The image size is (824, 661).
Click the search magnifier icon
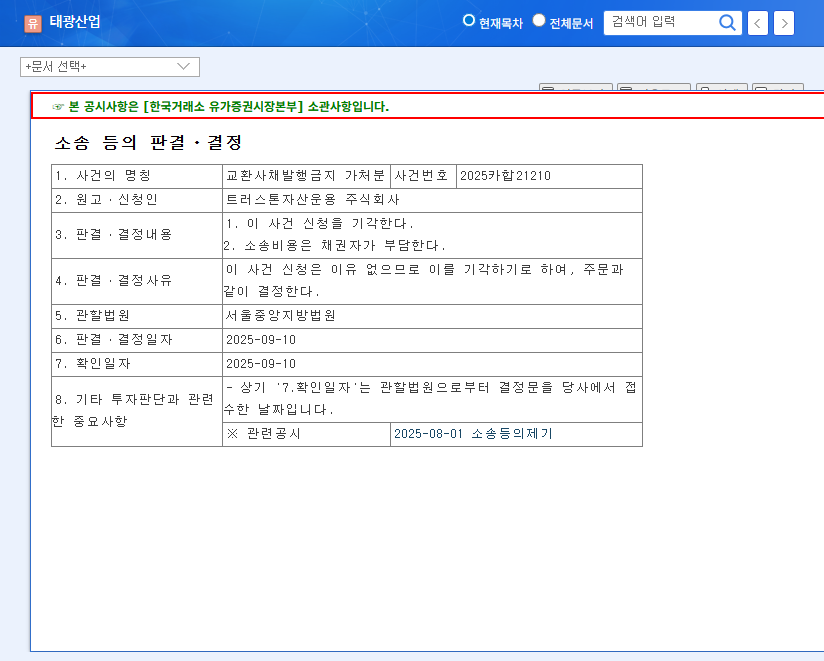click(727, 22)
